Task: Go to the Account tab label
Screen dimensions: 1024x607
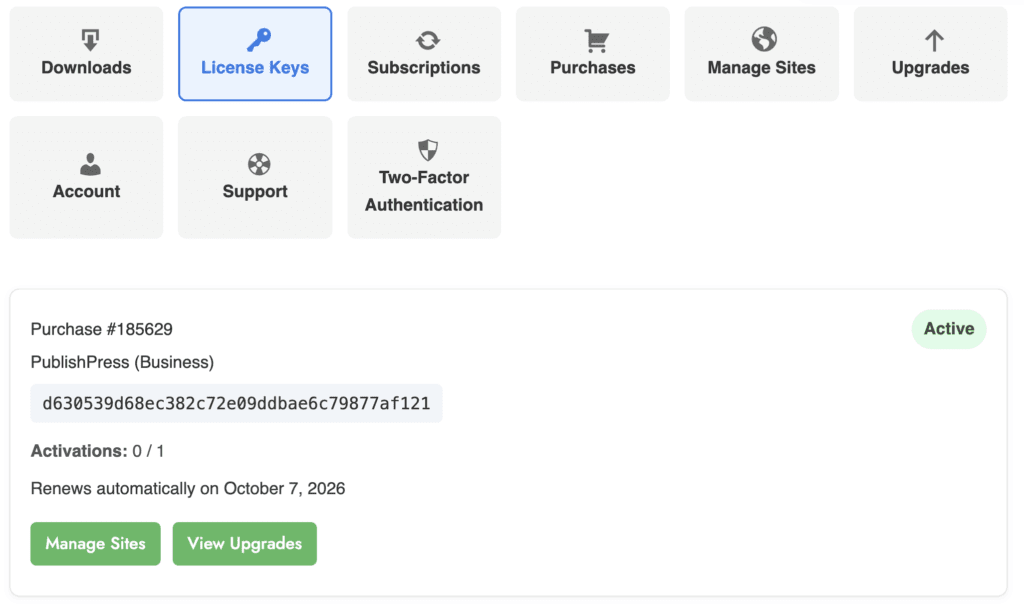Action: [x=87, y=192]
